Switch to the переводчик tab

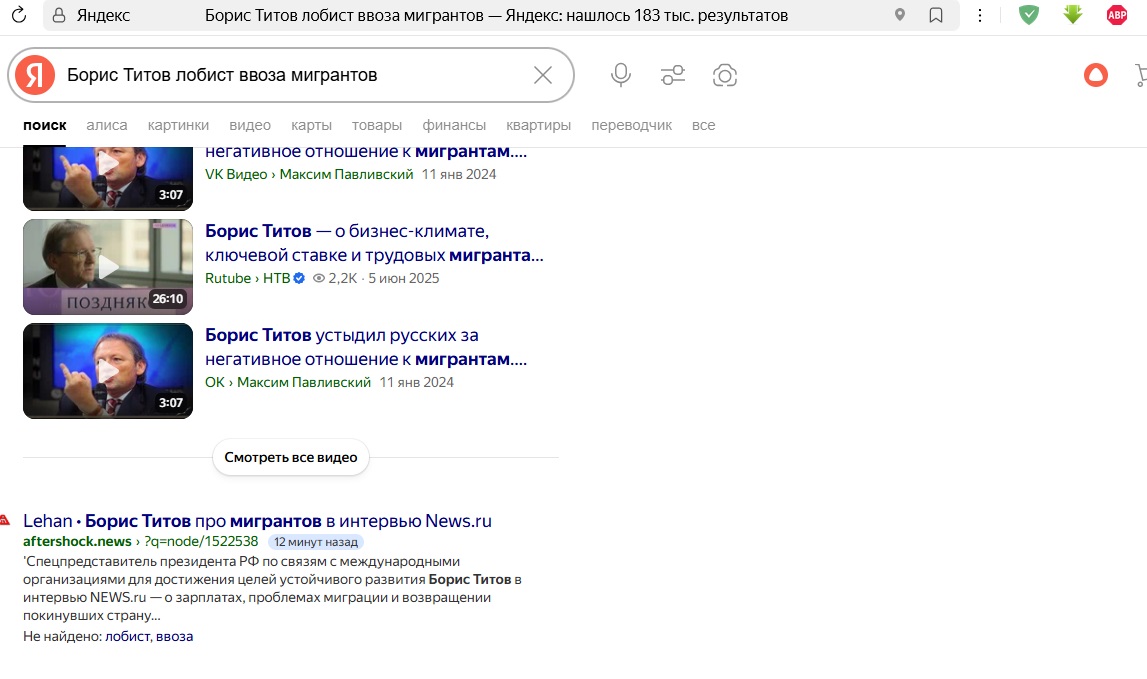click(x=631, y=125)
